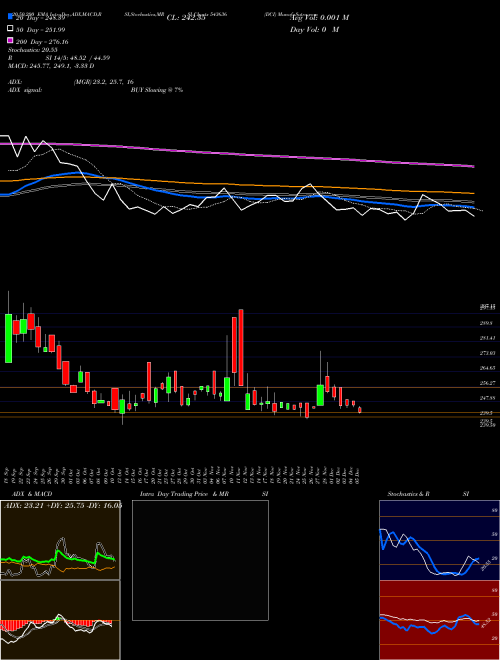Click the 'ADX: 23.21 +DY: 25.75 -DY: 16.05' header
The width and height of the screenshot is (500, 660).
(x=63, y=506)
